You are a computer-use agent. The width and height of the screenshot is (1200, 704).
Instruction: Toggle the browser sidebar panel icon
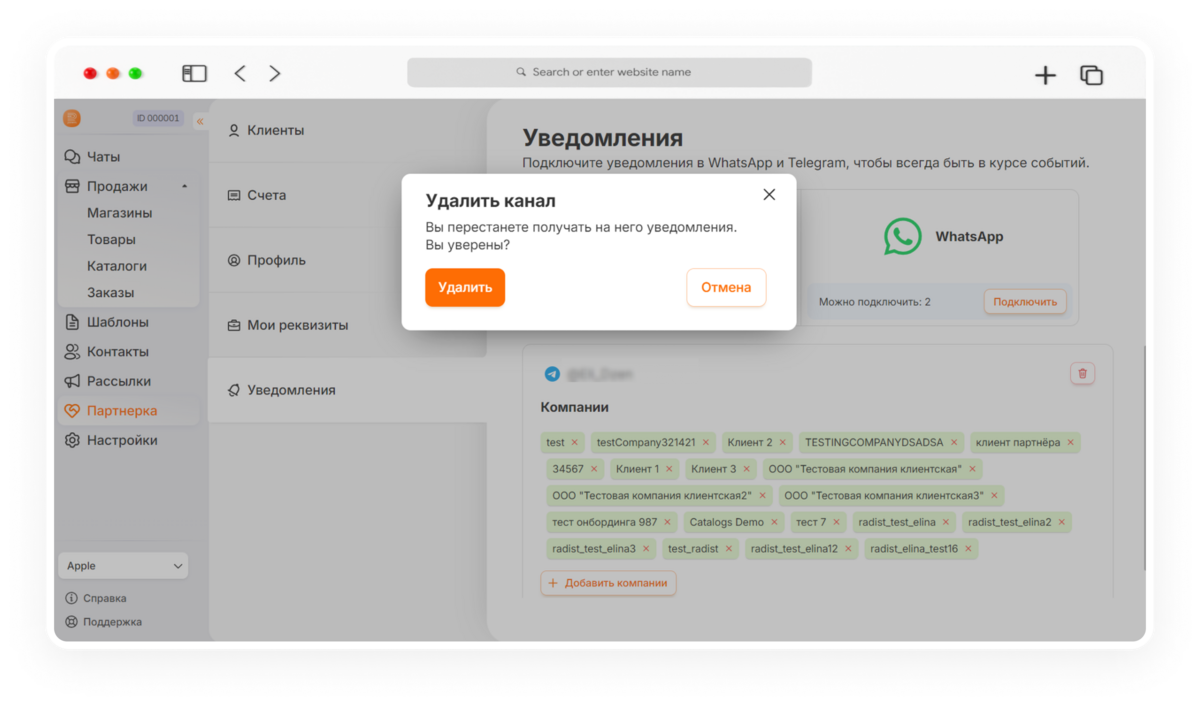194,73
